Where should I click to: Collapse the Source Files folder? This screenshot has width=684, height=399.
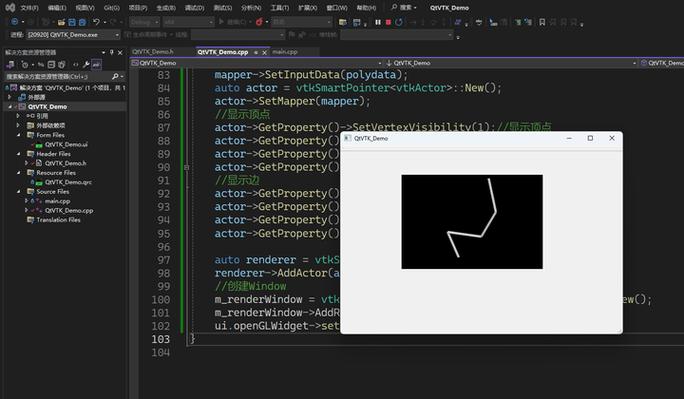18,191
